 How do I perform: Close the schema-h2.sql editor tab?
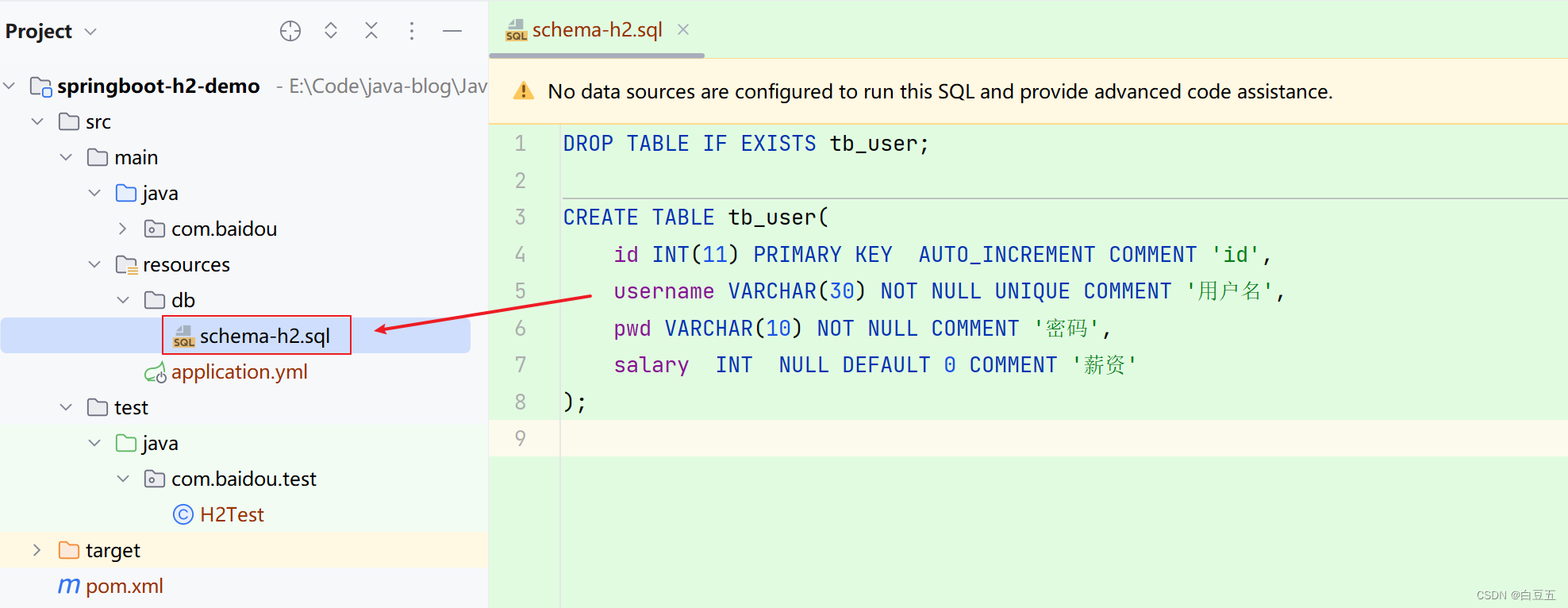point(683,29)
